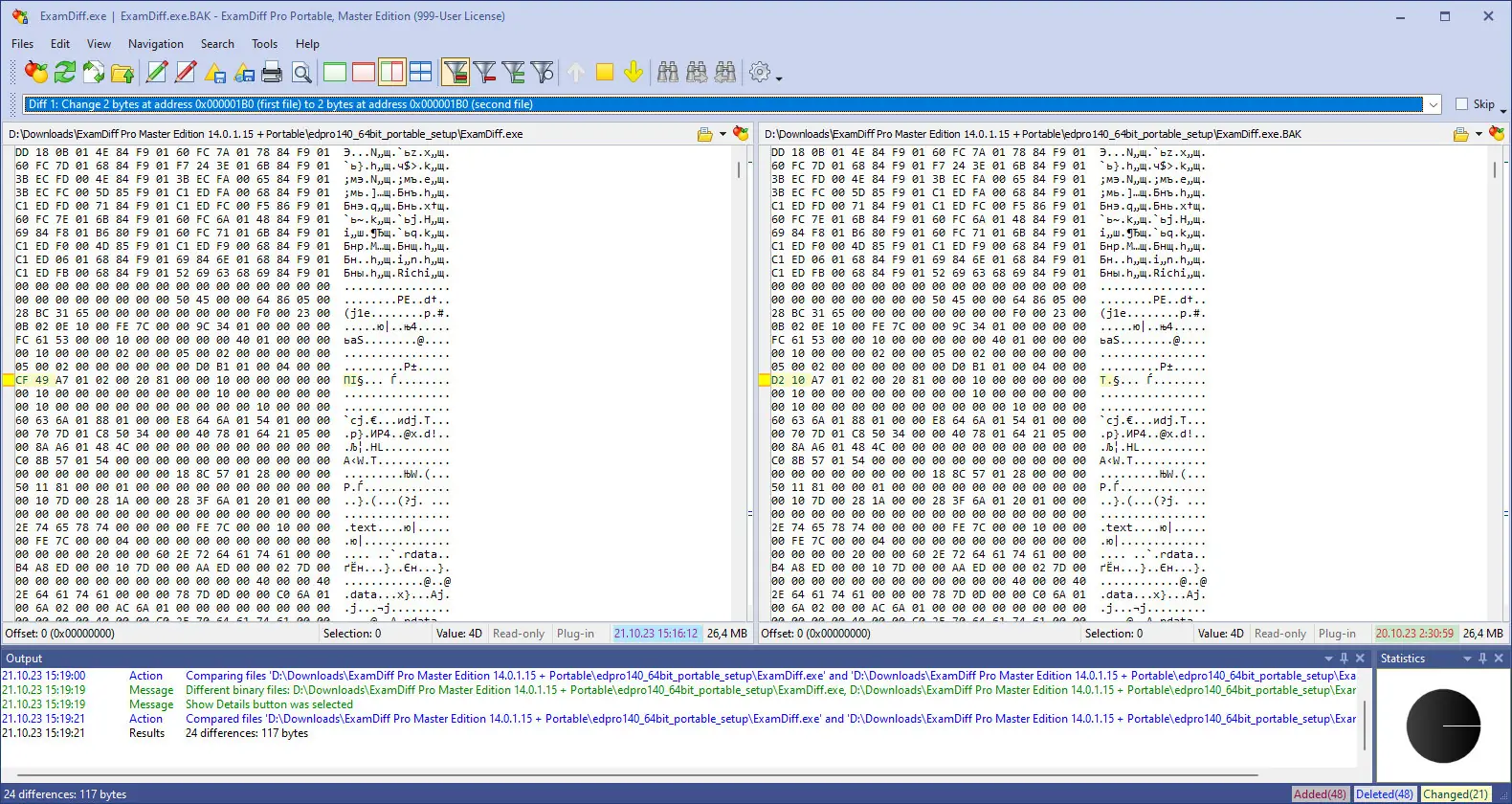Toggle the funnel filter with circle icon
The image size is (1512, 804).
pos(543,72)
